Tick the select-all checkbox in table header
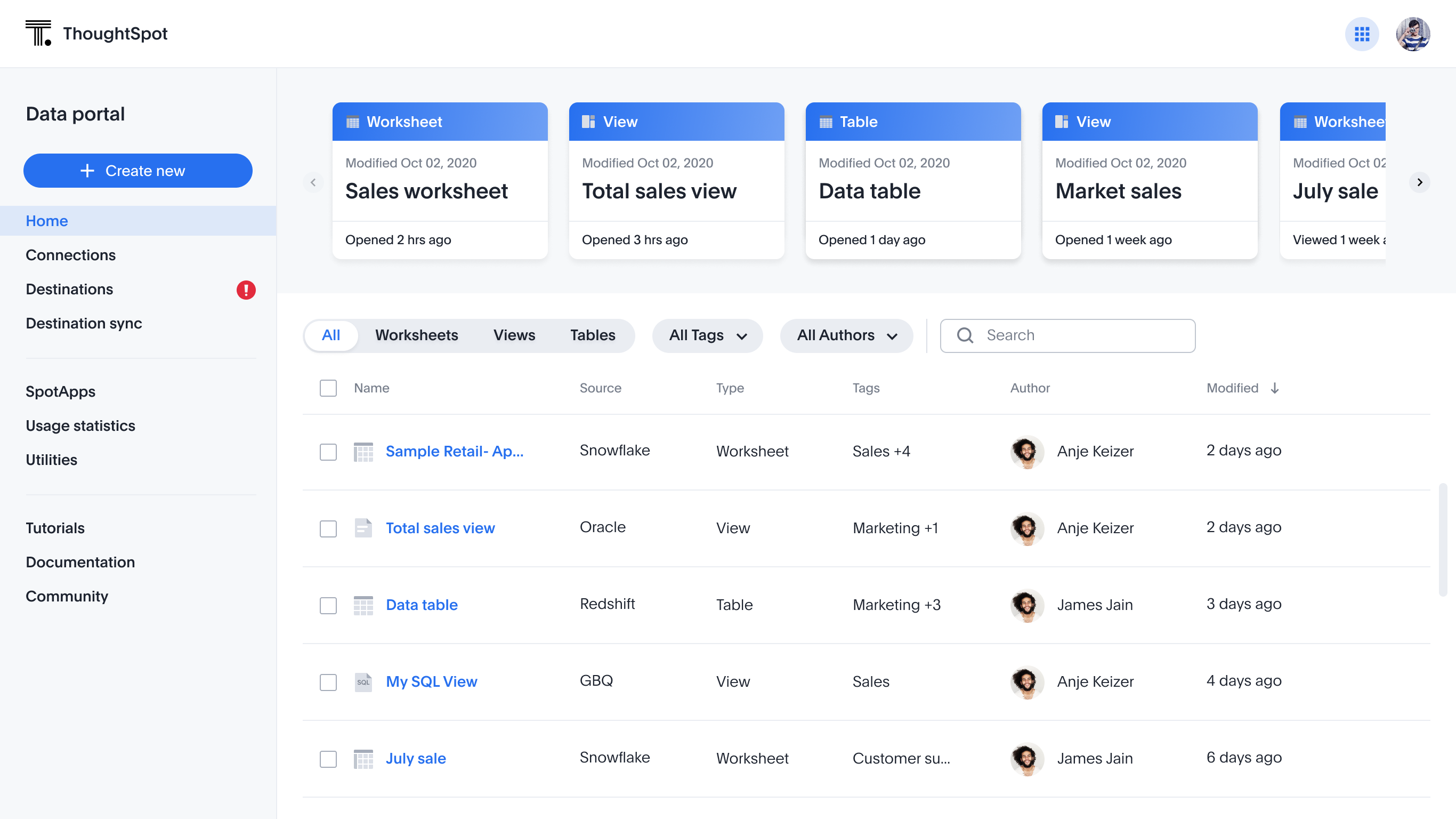Image resolution: width=1456 pixels, height=819 pixels. 328,388
